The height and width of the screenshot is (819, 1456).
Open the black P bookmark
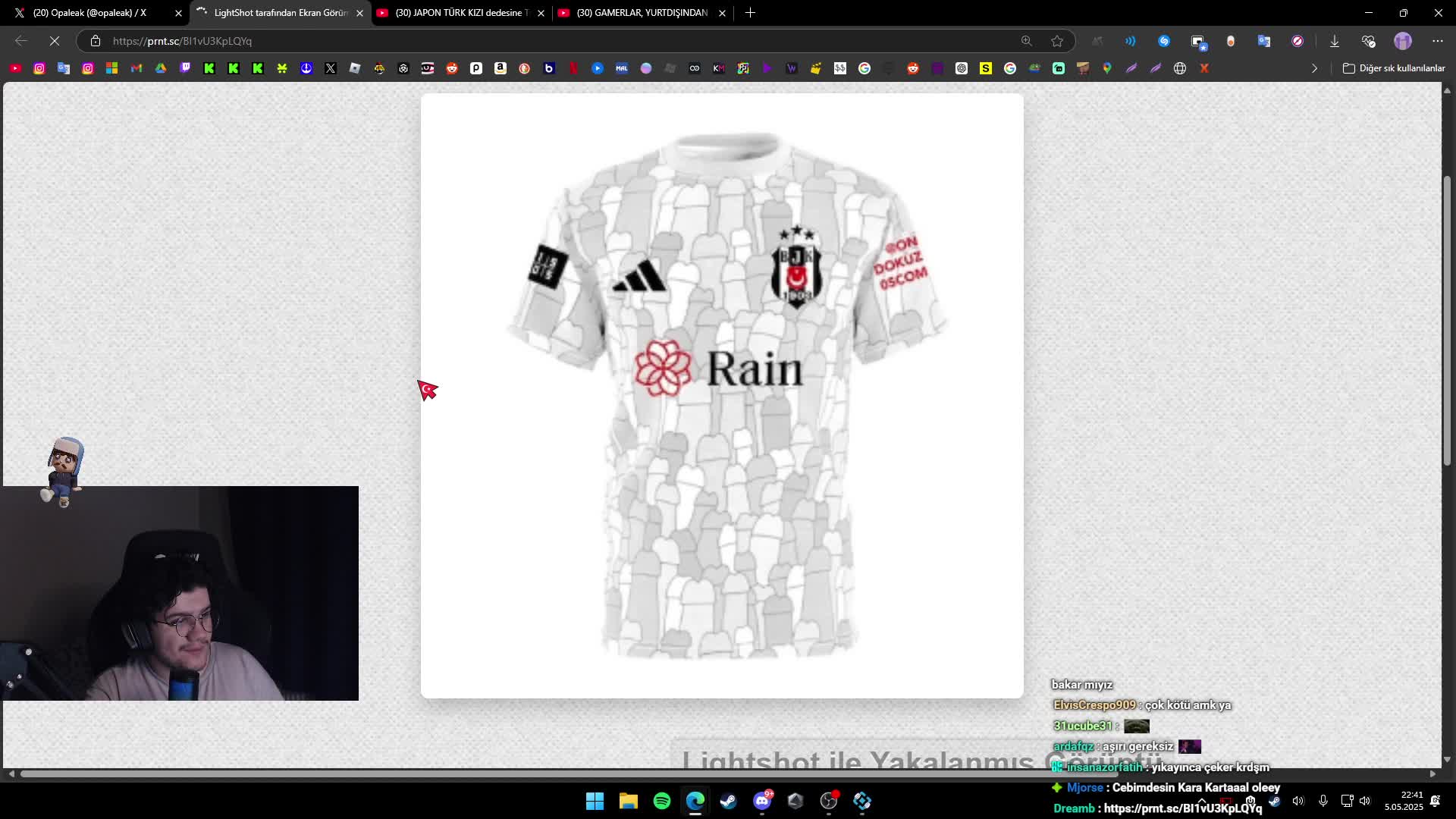pos(476,68)
